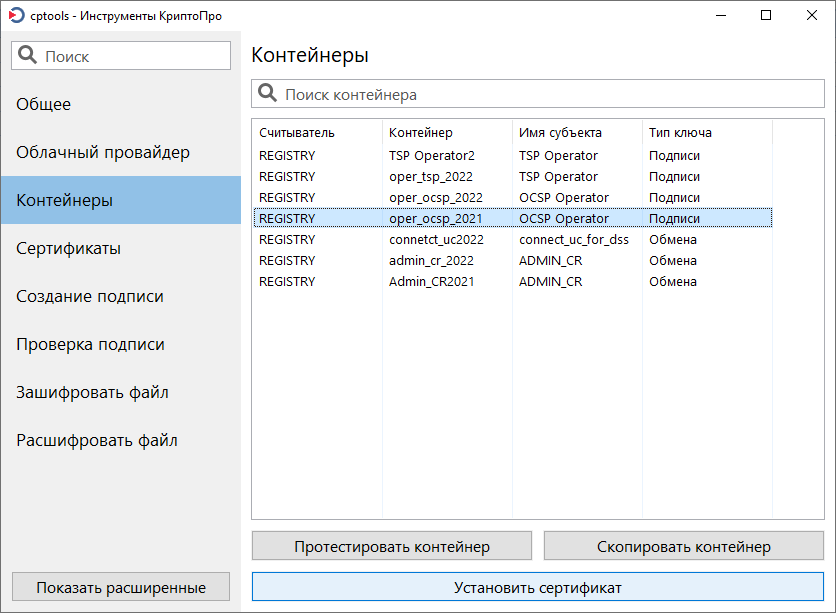Sort by Имя субъекта column header
Image resolution: width=836 pixels, height=613 pixels.
tap(577, 133)
